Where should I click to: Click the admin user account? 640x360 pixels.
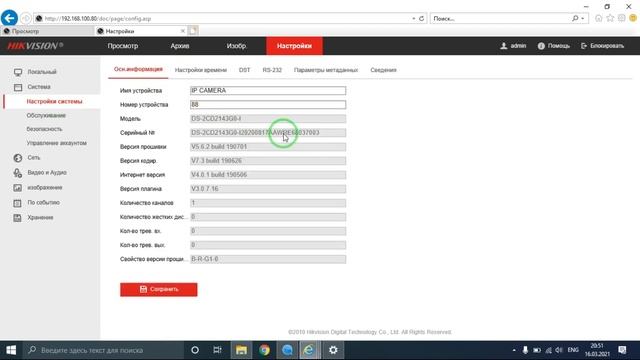pos(513,46)
